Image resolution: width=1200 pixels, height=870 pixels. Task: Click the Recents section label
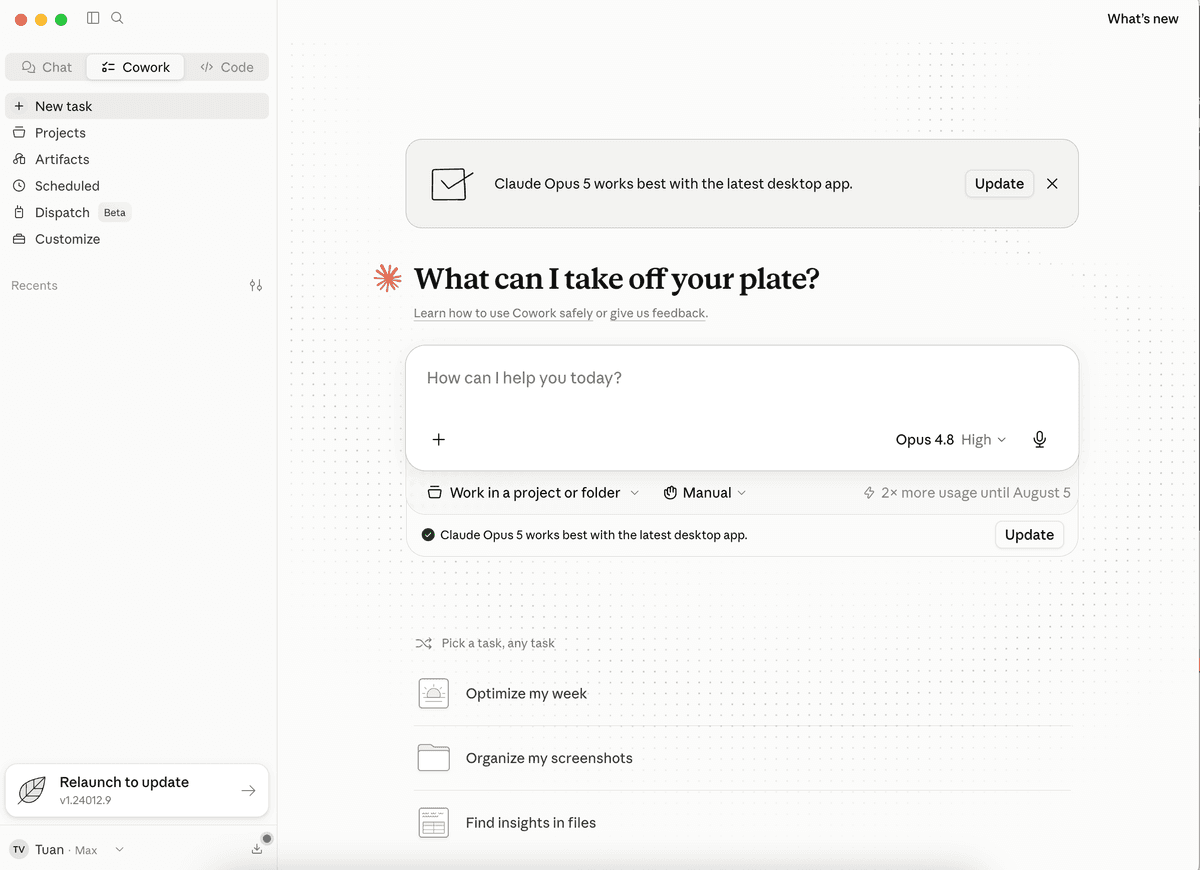click(x=34, y=286)
